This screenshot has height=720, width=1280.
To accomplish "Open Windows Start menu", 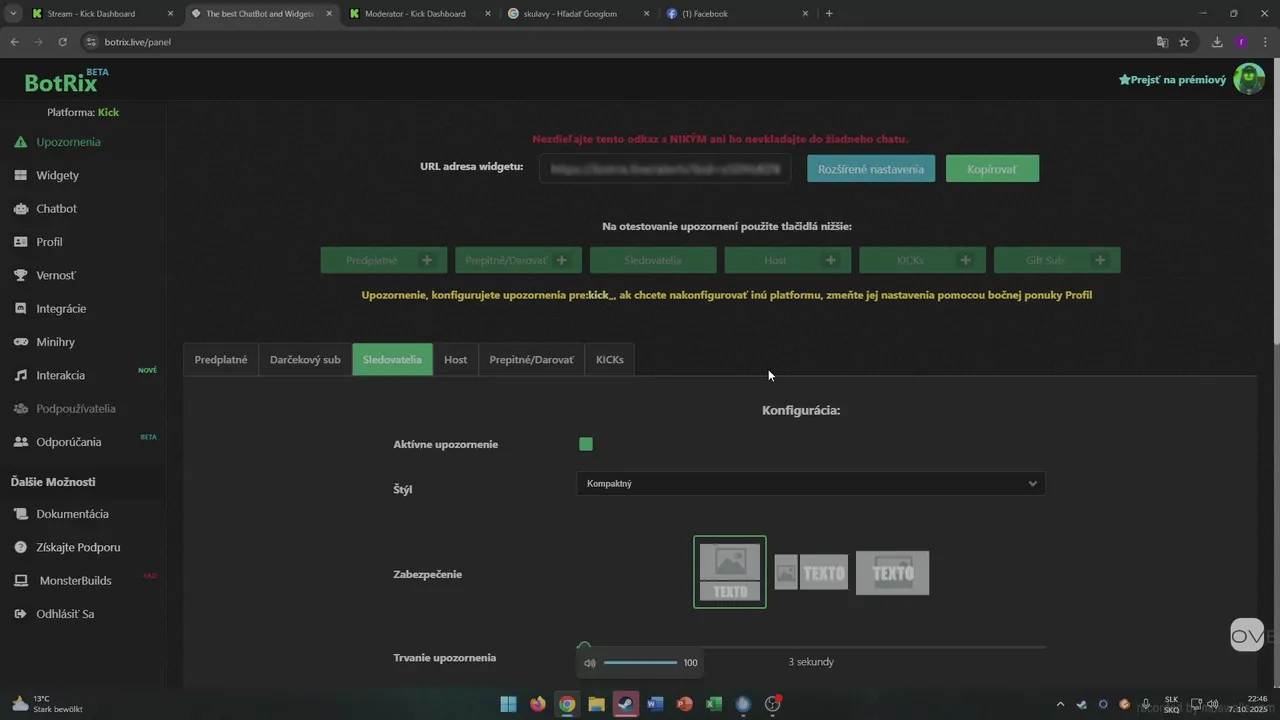I will [x=508, y=704].
